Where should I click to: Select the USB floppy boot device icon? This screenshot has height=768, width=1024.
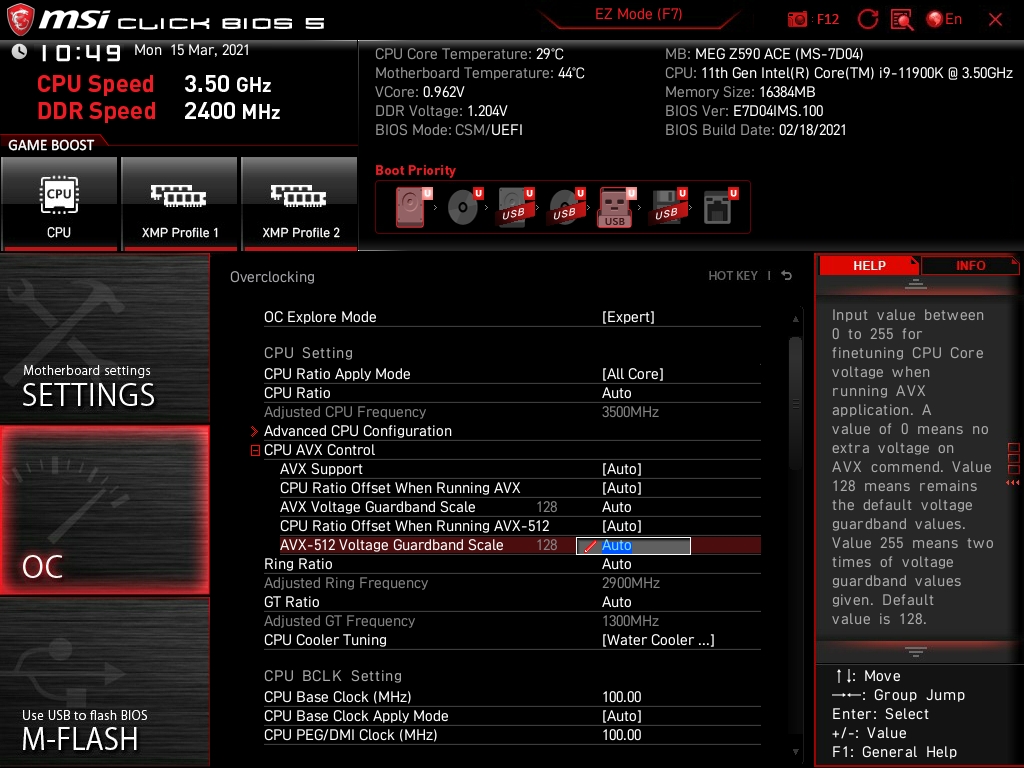point(668,207)
